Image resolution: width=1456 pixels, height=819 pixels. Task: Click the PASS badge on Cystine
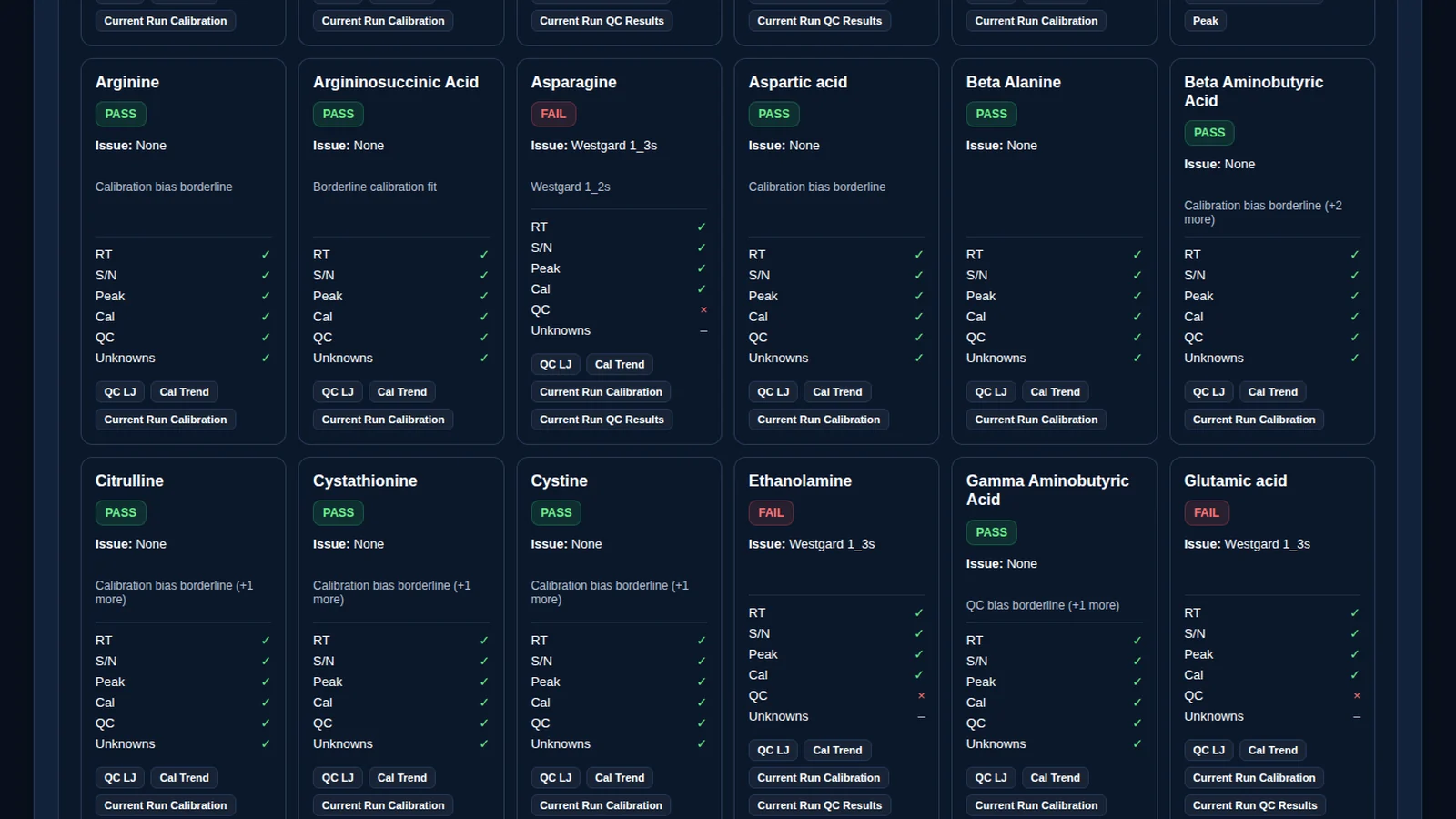pos(556,512)
